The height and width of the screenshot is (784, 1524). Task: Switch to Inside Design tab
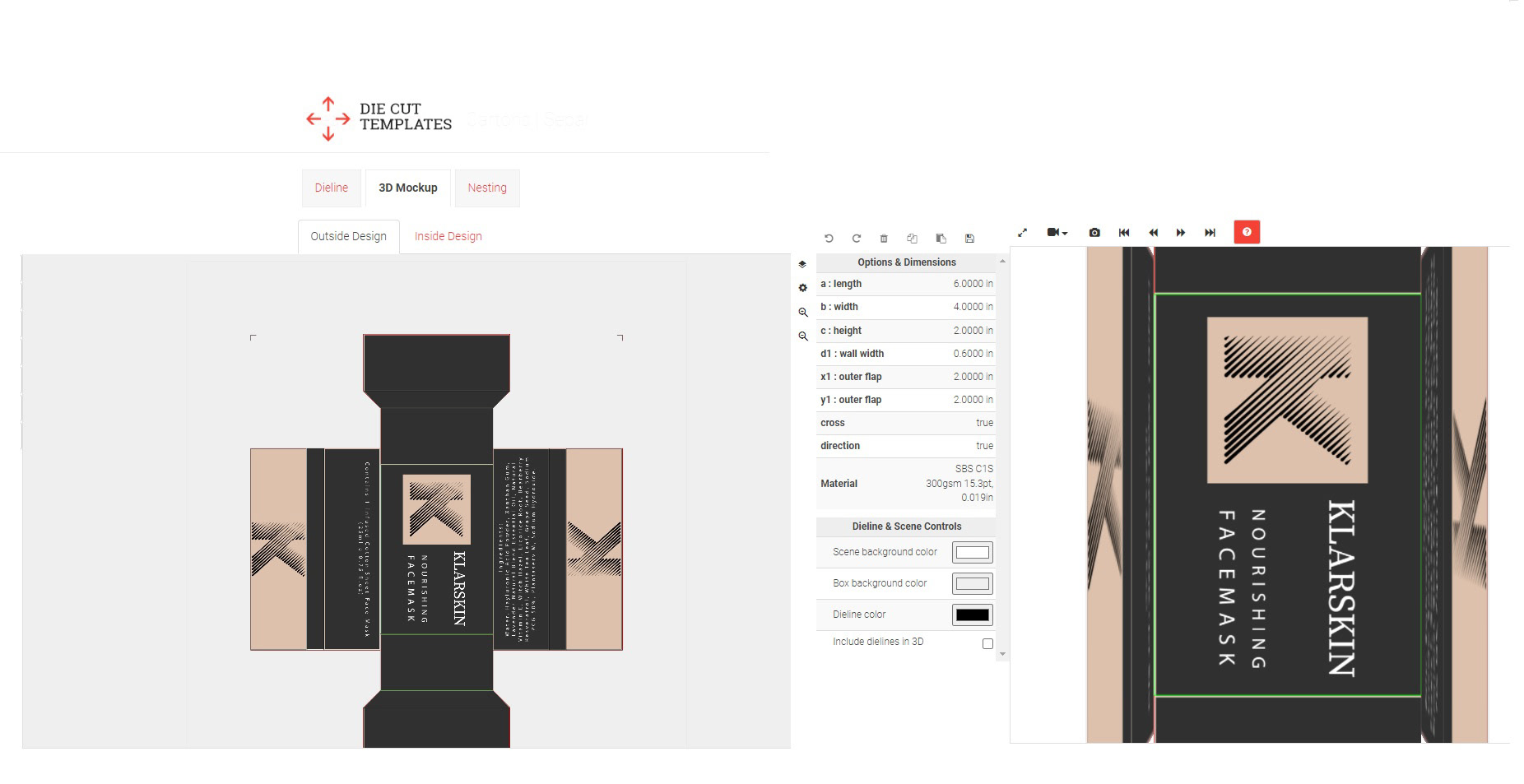[x=448, y=236]
